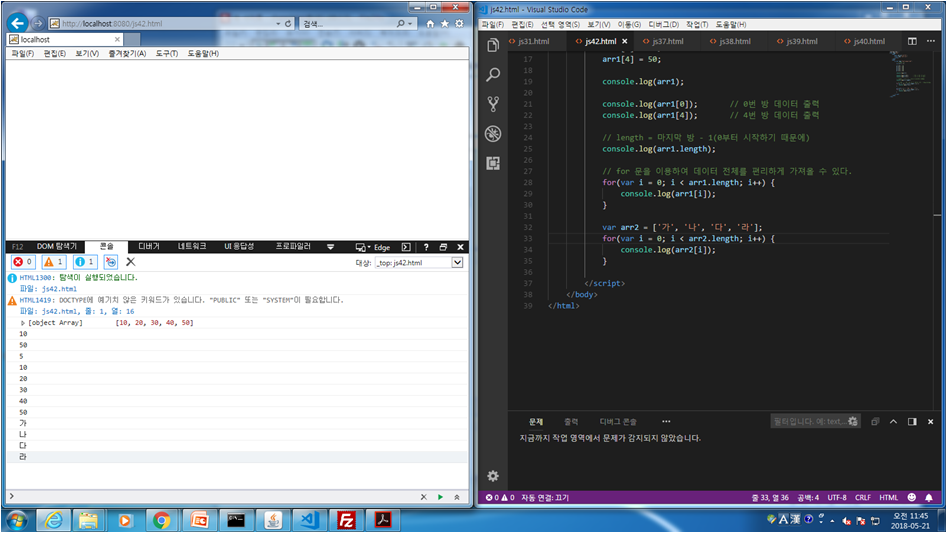Open Internet Explorer tools gear

[460, 24]
